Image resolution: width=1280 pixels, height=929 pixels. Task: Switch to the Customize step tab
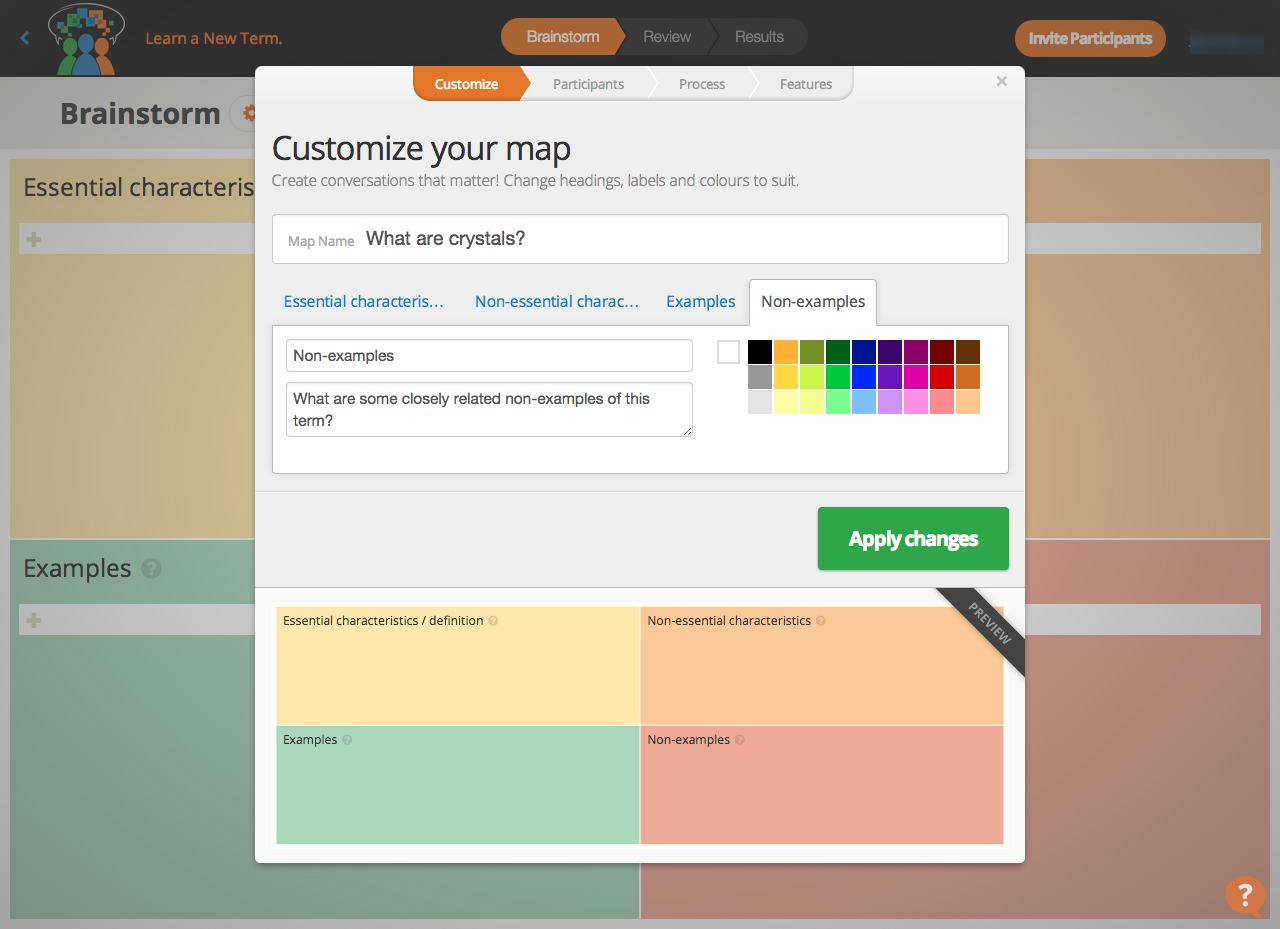click(467, 84)
